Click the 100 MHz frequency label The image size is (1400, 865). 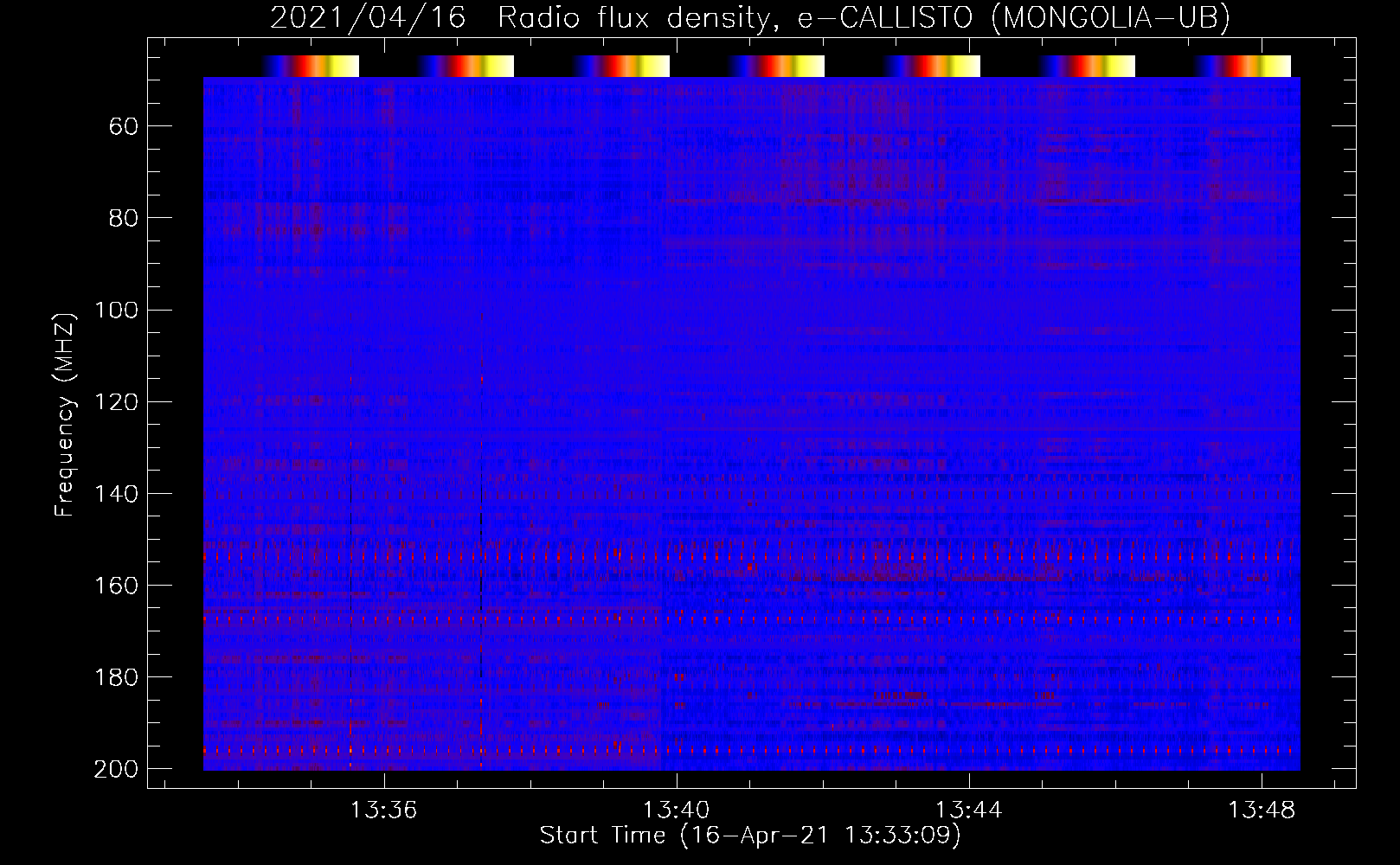pos(116,311)
